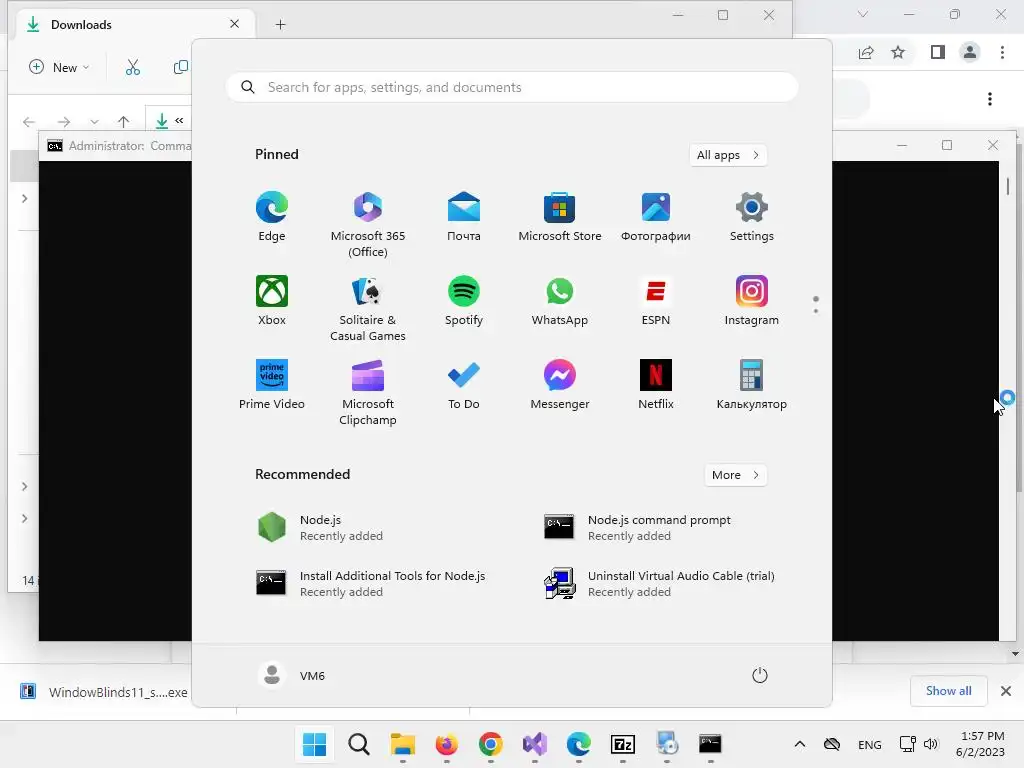Expand the first File Explorer navigation pane item
This screenshot has height=768, width=1024.
coord(24,199)
